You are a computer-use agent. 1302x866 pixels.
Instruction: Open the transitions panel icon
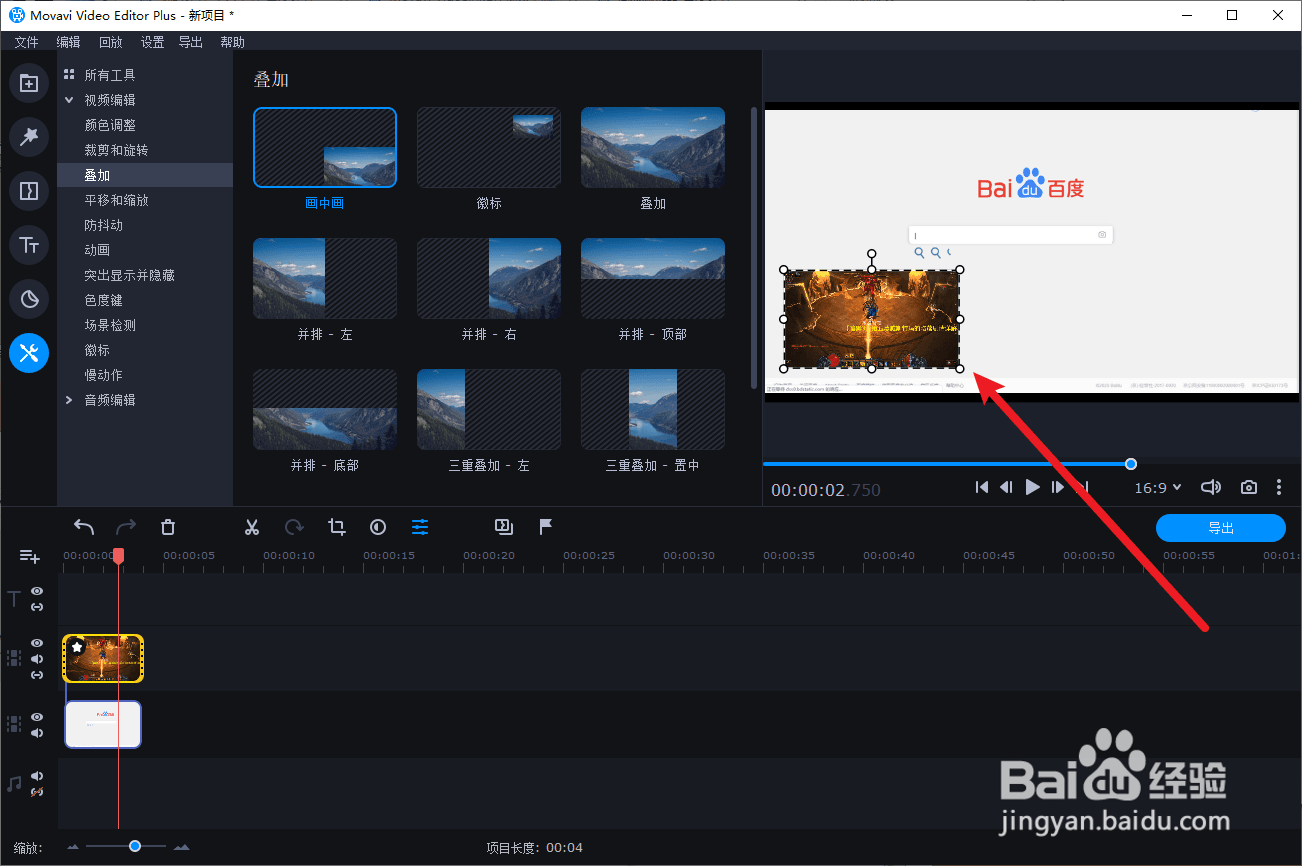[x=29, y=191]
